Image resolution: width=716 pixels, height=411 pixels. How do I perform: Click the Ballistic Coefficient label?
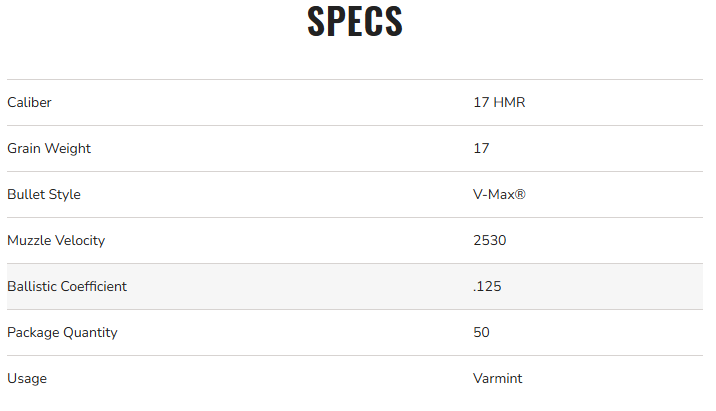pos(67,286)
